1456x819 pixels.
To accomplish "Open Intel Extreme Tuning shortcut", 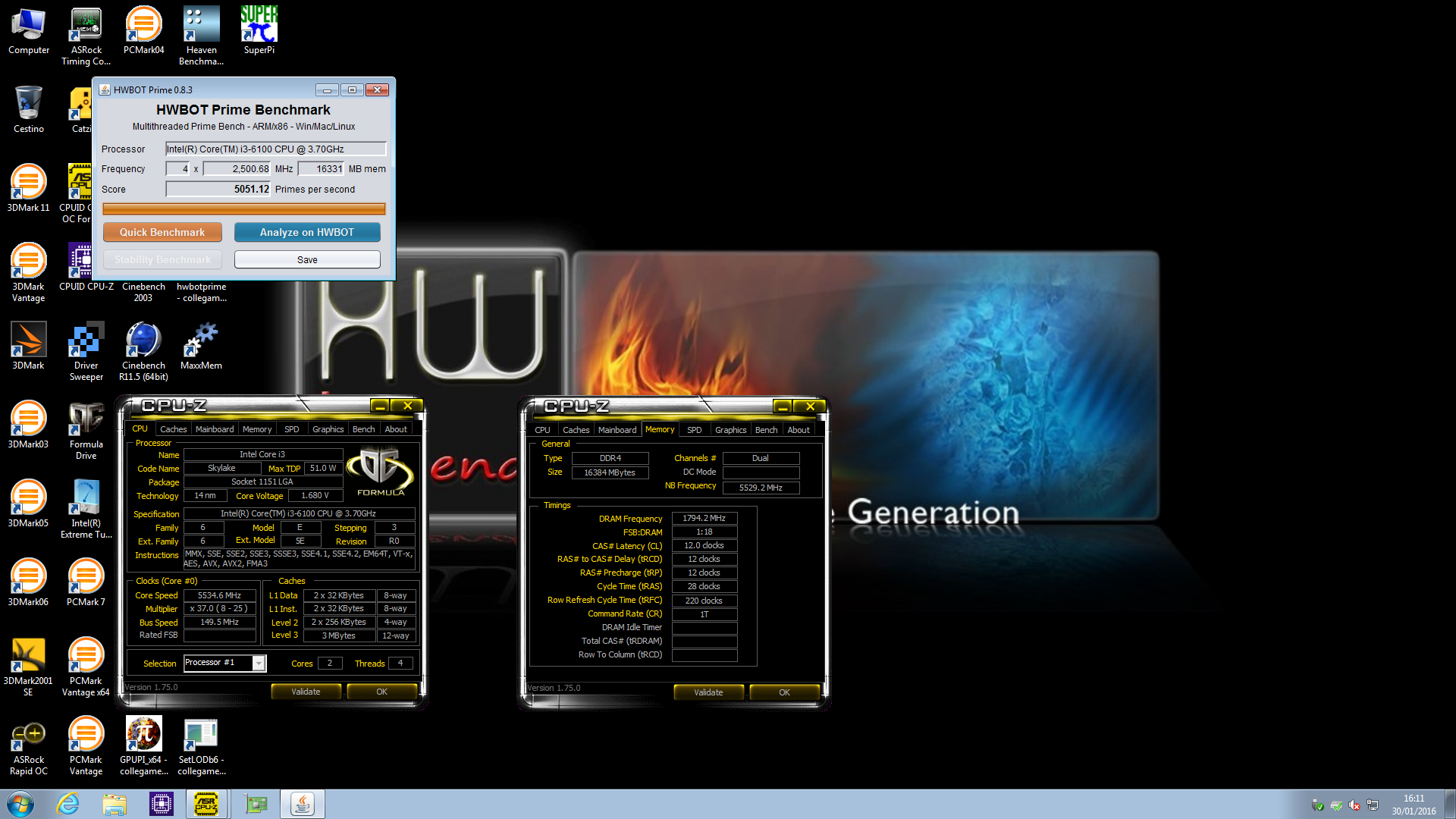I will [x=86, y=510].
